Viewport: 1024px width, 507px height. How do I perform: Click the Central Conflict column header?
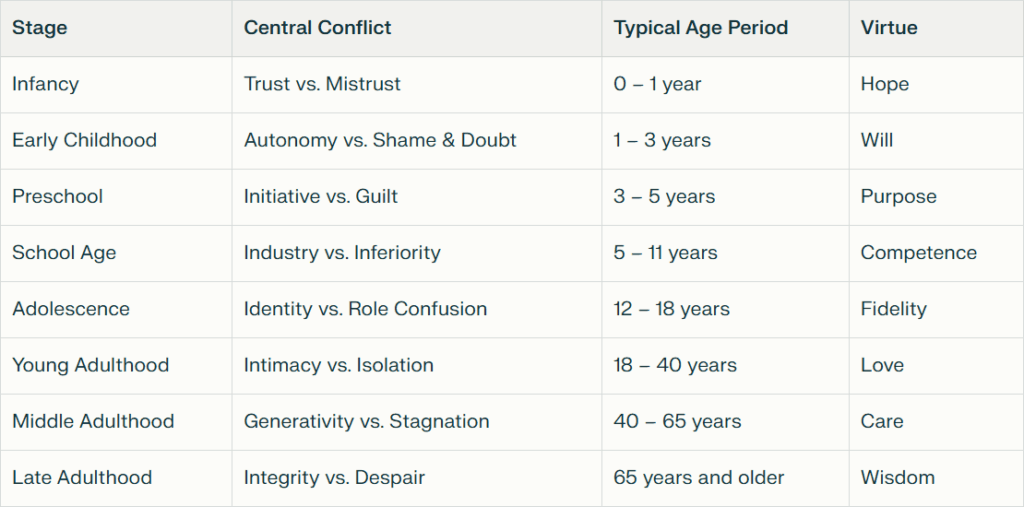click(318, 28)
